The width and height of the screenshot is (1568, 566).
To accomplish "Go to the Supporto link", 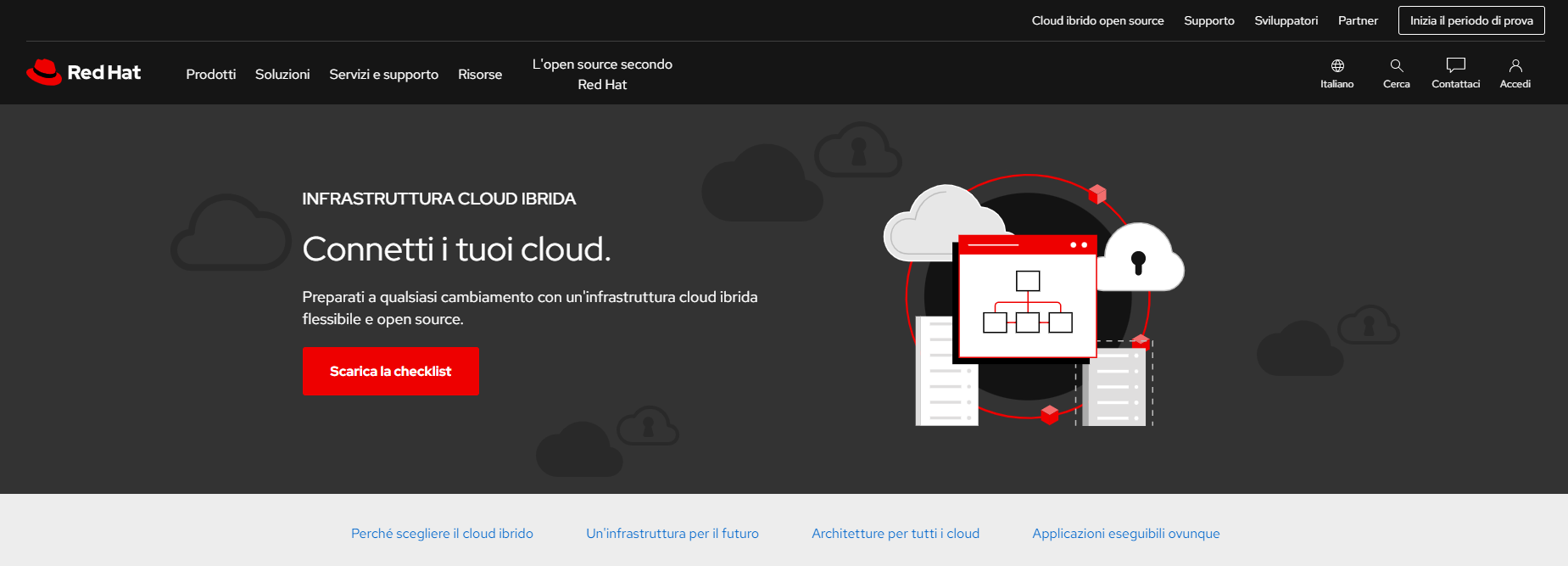I will (x=1209, y=20).
